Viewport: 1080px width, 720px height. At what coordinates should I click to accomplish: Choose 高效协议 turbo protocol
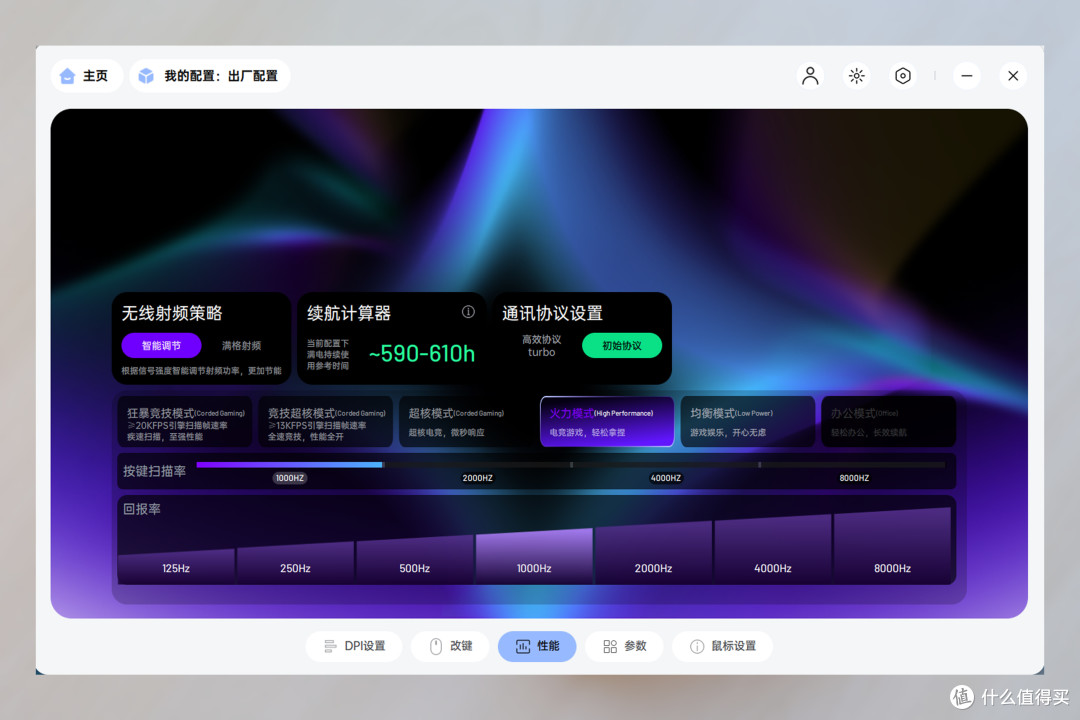(541, 346)
